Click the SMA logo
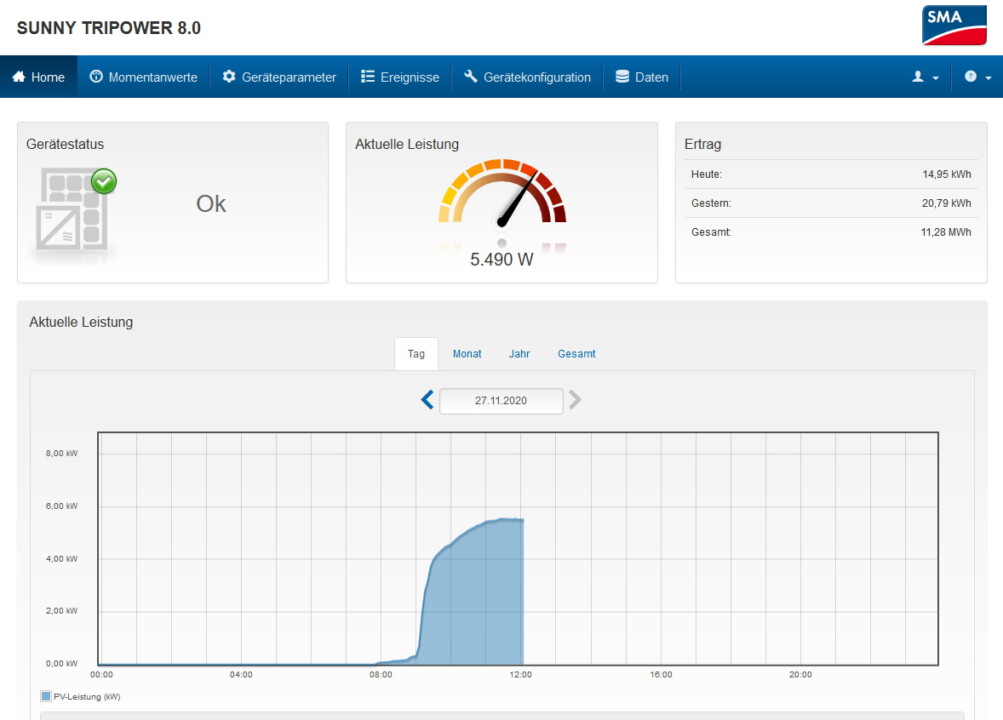Screen dimensions: 1003x720 pos(954,26)
